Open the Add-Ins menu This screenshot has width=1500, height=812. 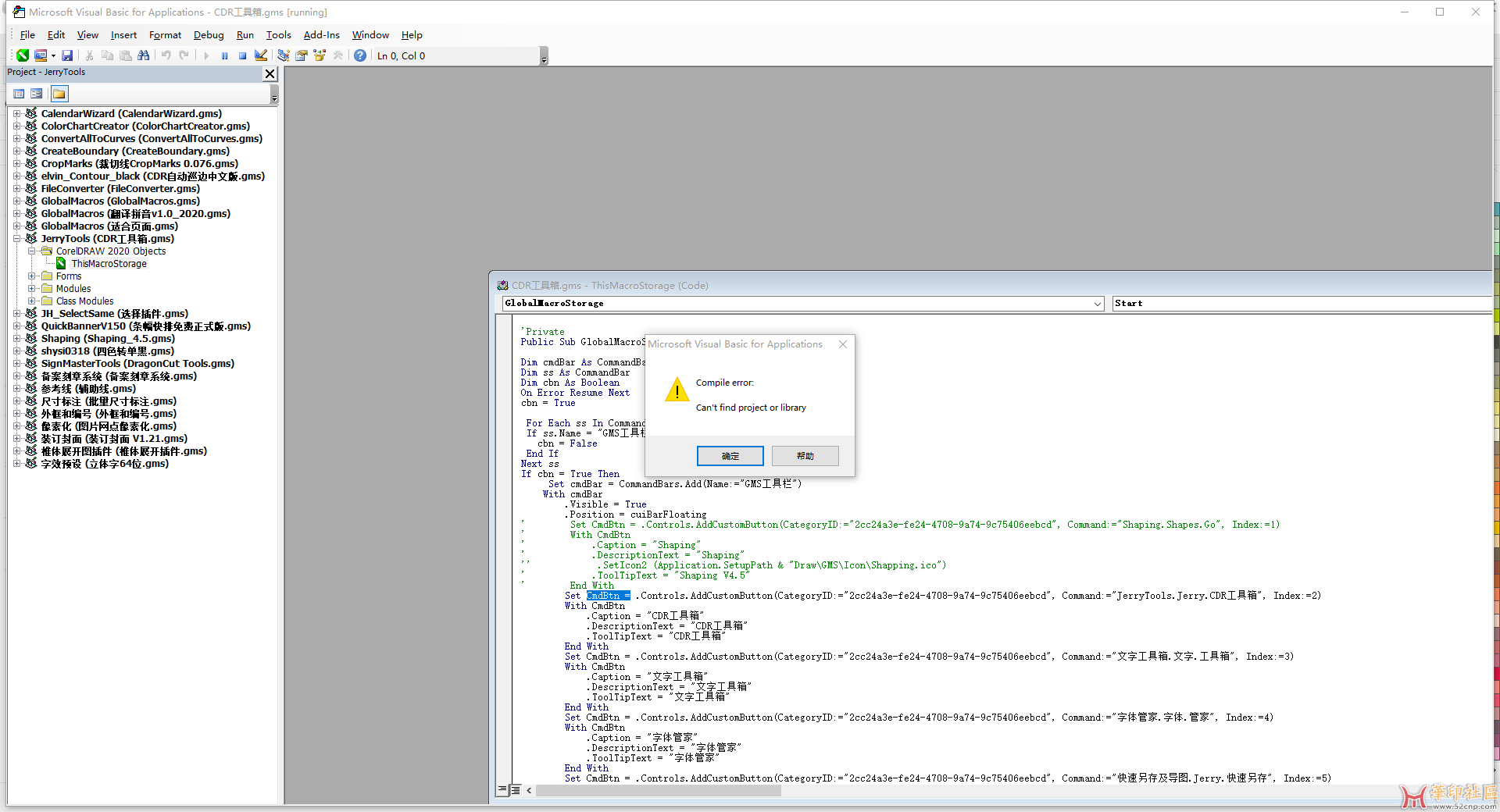[322, 35]
